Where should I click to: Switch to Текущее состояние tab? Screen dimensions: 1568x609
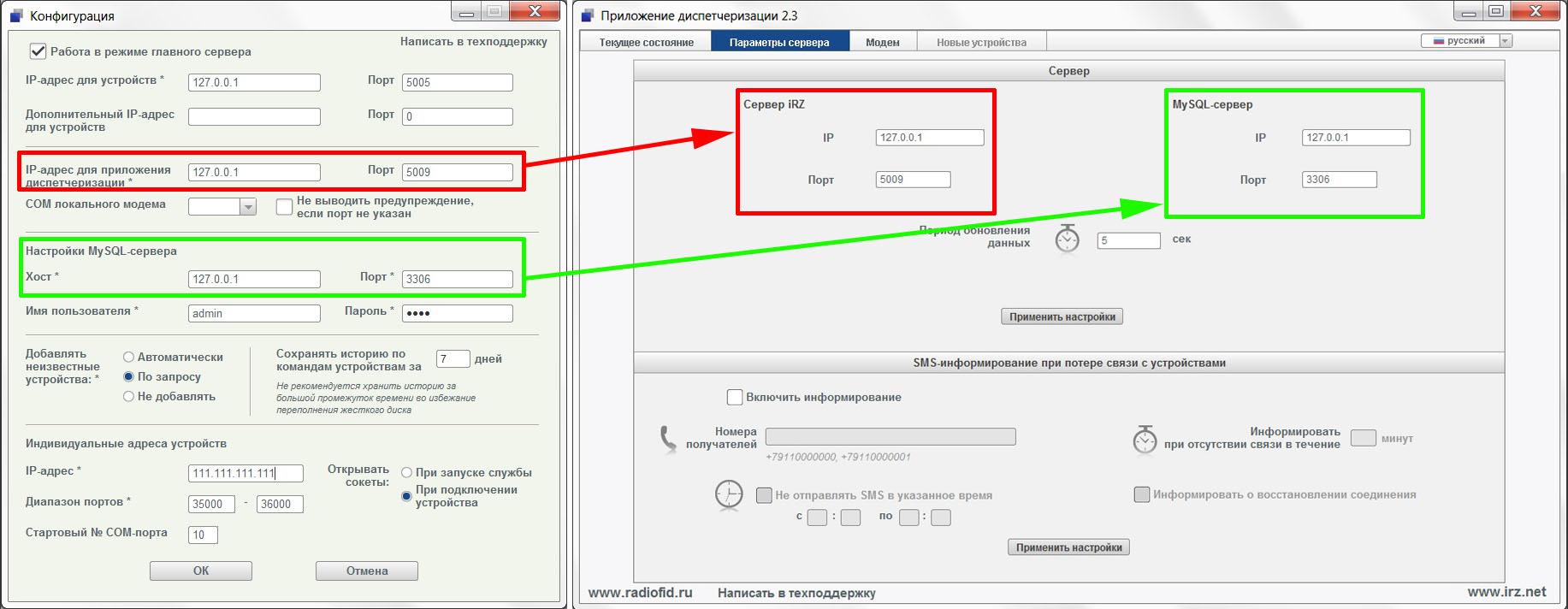[646, 42]
